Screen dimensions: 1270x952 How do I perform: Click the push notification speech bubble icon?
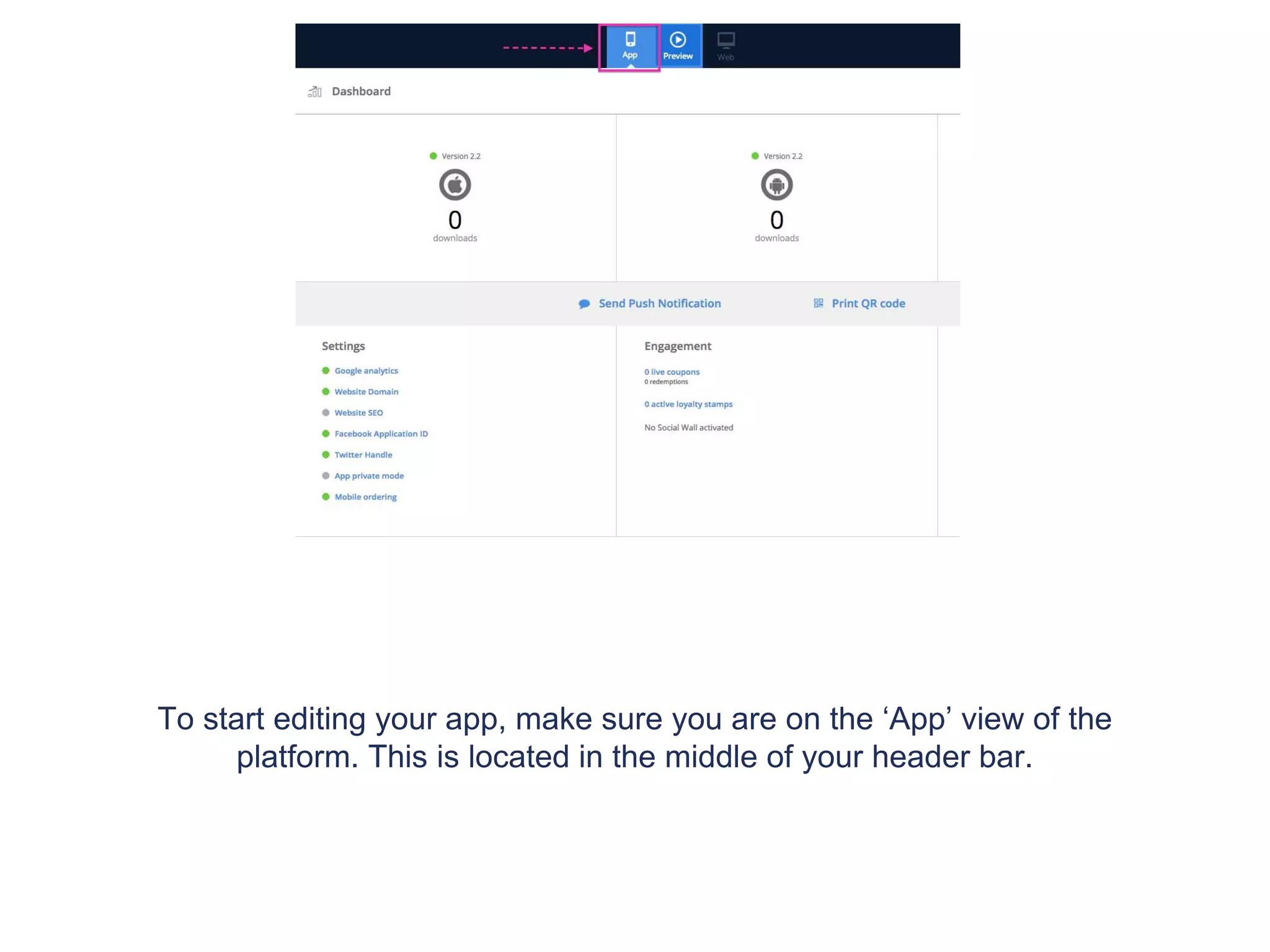click(584, 304)
